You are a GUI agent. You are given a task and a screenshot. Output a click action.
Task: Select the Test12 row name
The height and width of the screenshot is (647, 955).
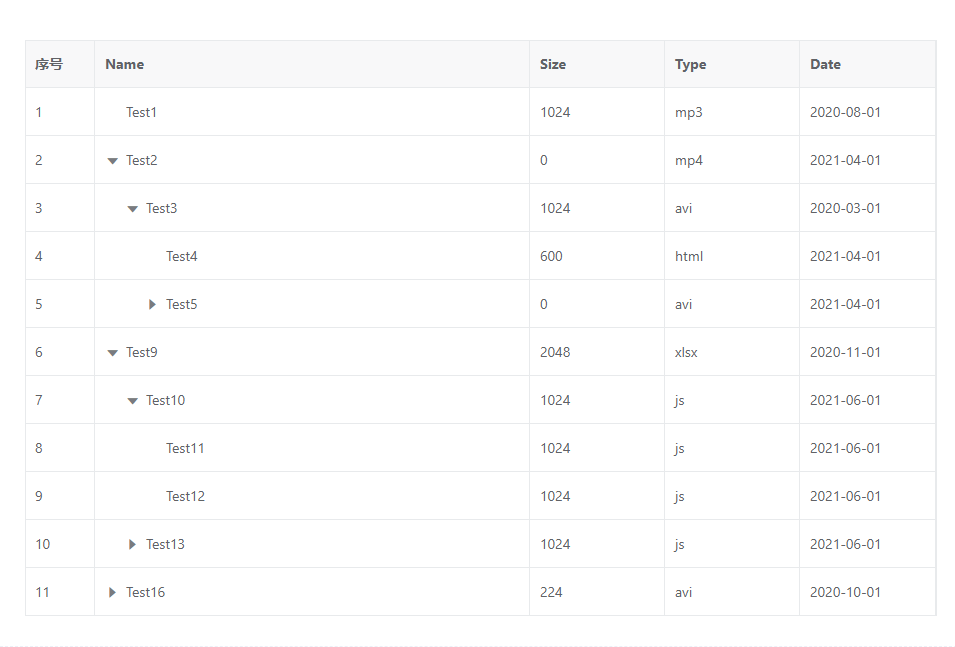click(x=185, y=496)
